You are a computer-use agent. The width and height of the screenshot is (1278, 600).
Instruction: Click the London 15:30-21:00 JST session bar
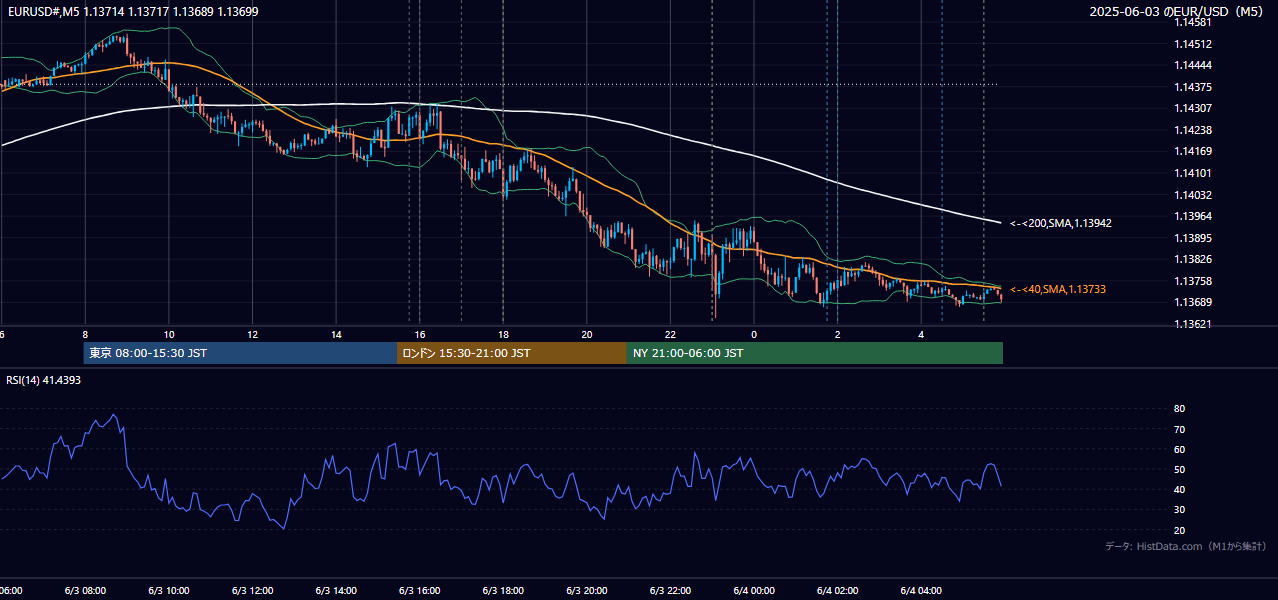[512, 353]
